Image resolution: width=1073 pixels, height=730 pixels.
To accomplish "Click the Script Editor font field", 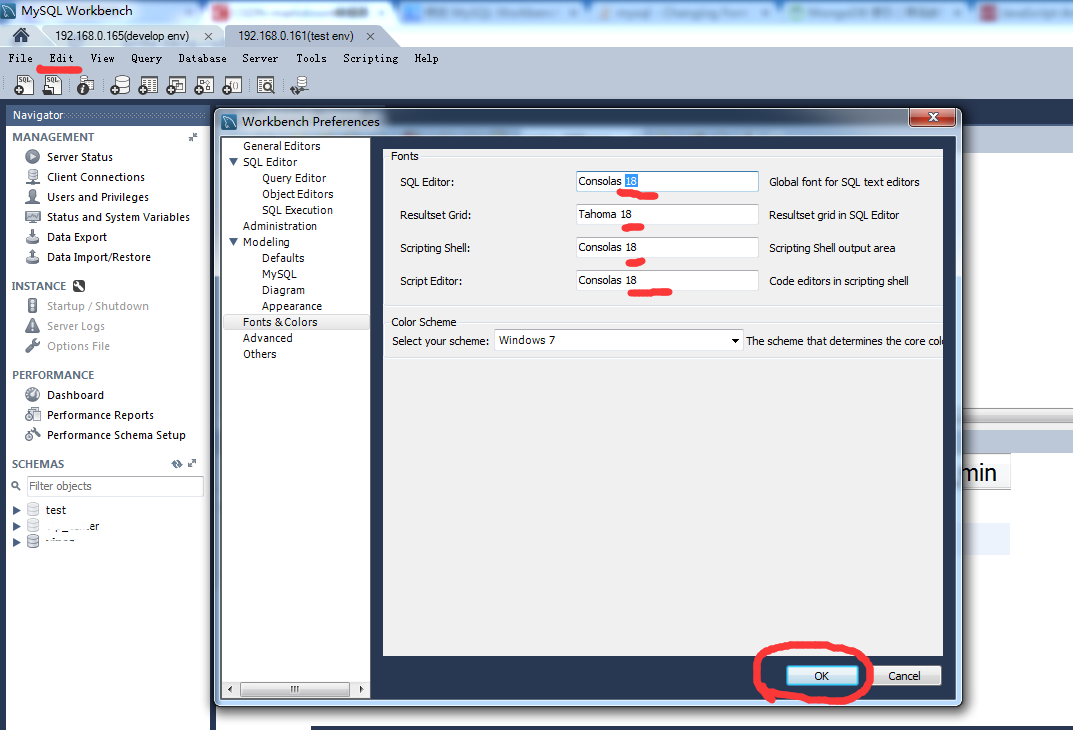I will pyautogui.click(x=667, y=280).
